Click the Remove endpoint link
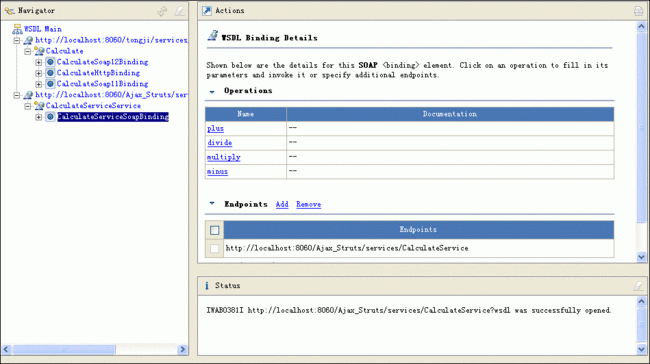Image resolution: width=650 pixels, height=364 pixels. pos(308,204)
